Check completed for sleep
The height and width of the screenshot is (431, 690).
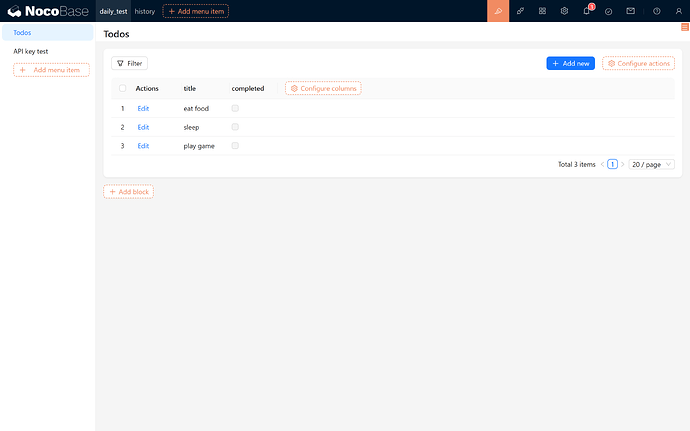coord(235,127)
